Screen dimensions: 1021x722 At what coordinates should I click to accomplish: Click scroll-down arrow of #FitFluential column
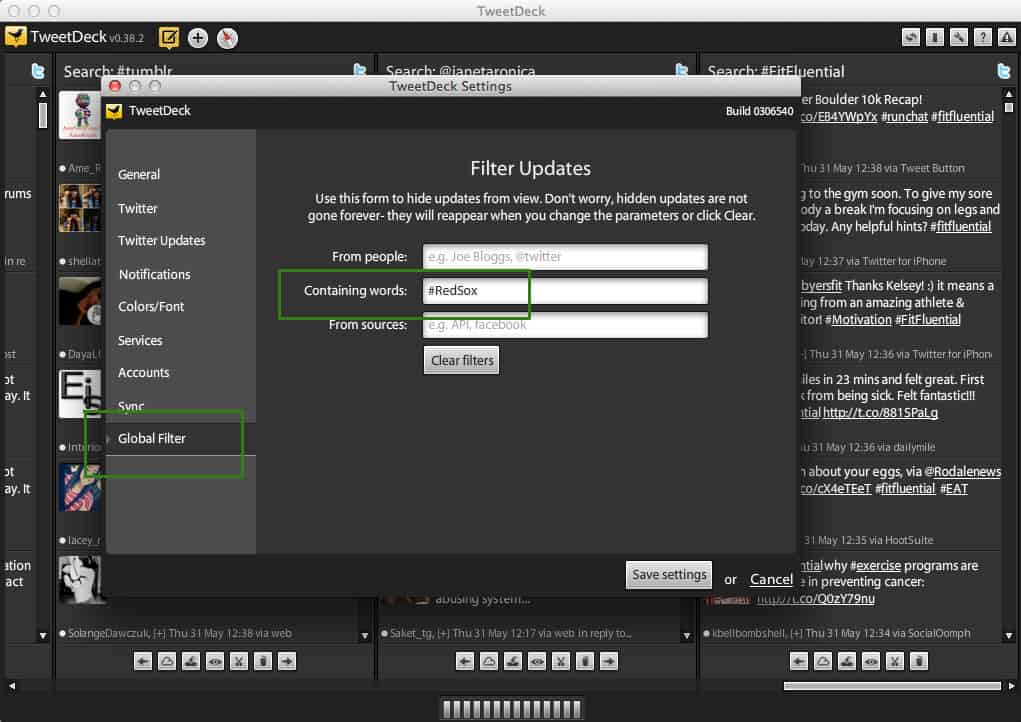[1009, 635]
